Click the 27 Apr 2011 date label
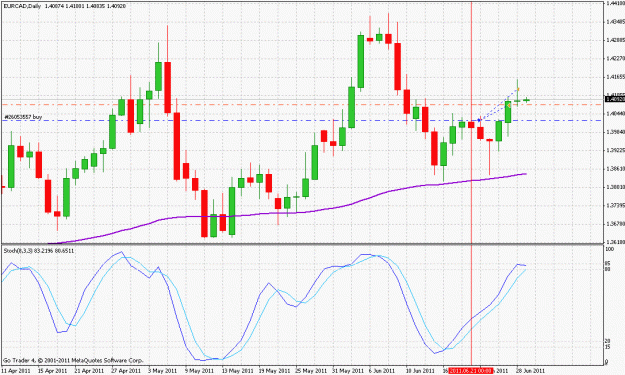Screen dimensions: 625x375 pos(126,371)
